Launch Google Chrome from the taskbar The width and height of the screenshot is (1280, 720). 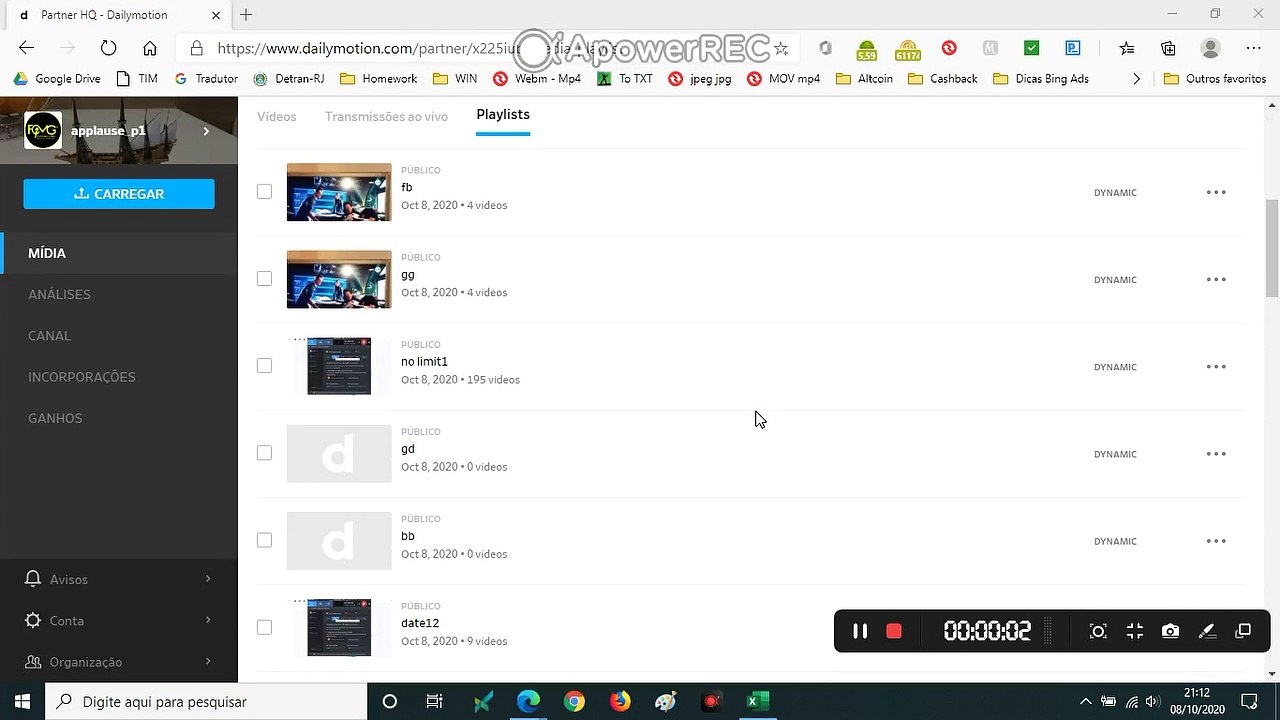574,701
